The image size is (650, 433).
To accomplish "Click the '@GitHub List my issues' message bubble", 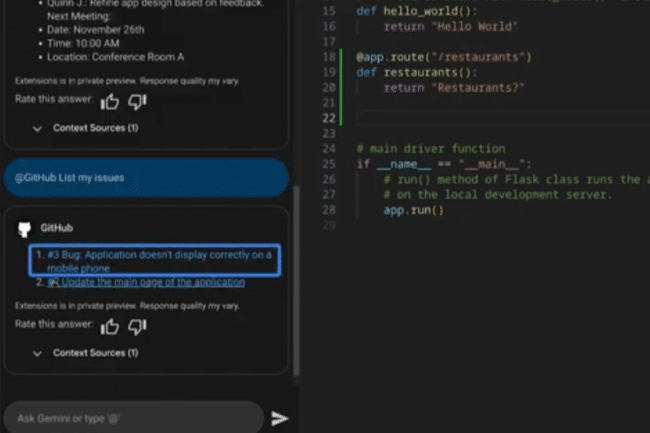I will tap(146, 178).
